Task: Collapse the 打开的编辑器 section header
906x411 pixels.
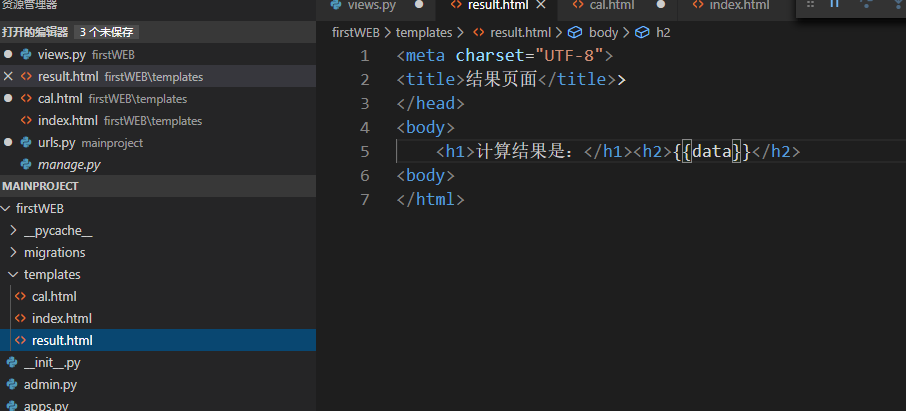Action: [x=158, y=32]
